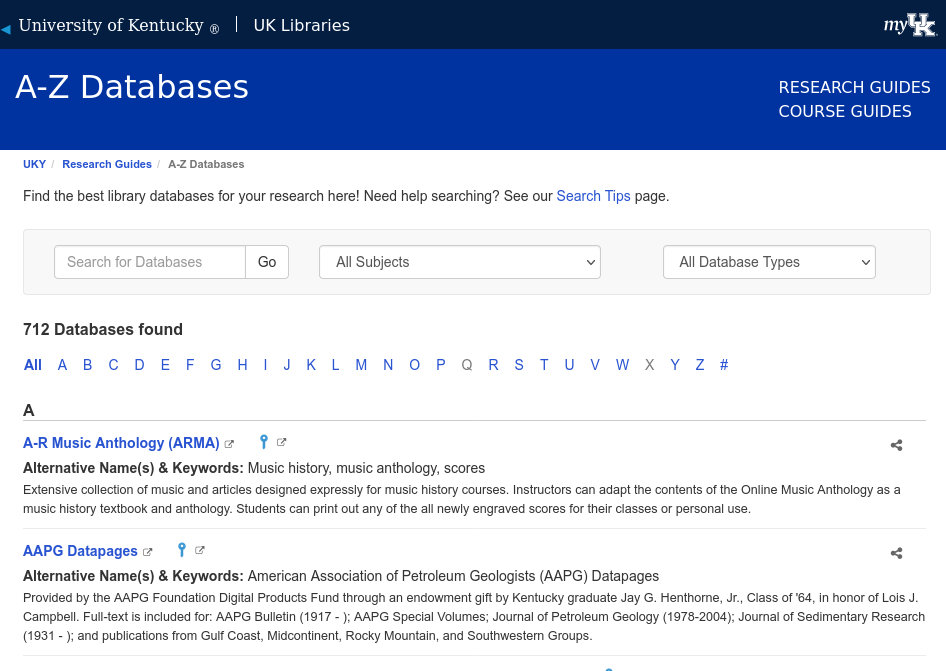Viewport: 946px width, 671px height.
Task: Click the back arrow beside University of Kentucky
Action: (x=6, y=29)
